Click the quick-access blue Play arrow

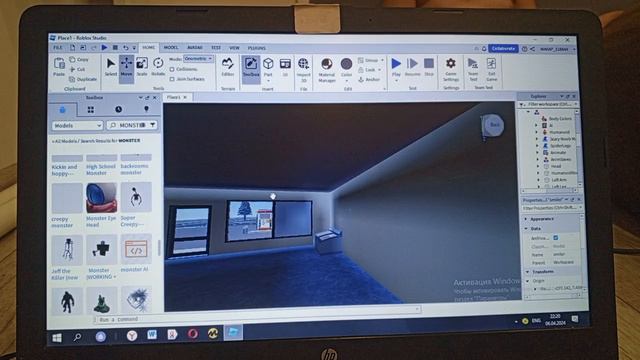pyautogui.click(x=104, y=48)
